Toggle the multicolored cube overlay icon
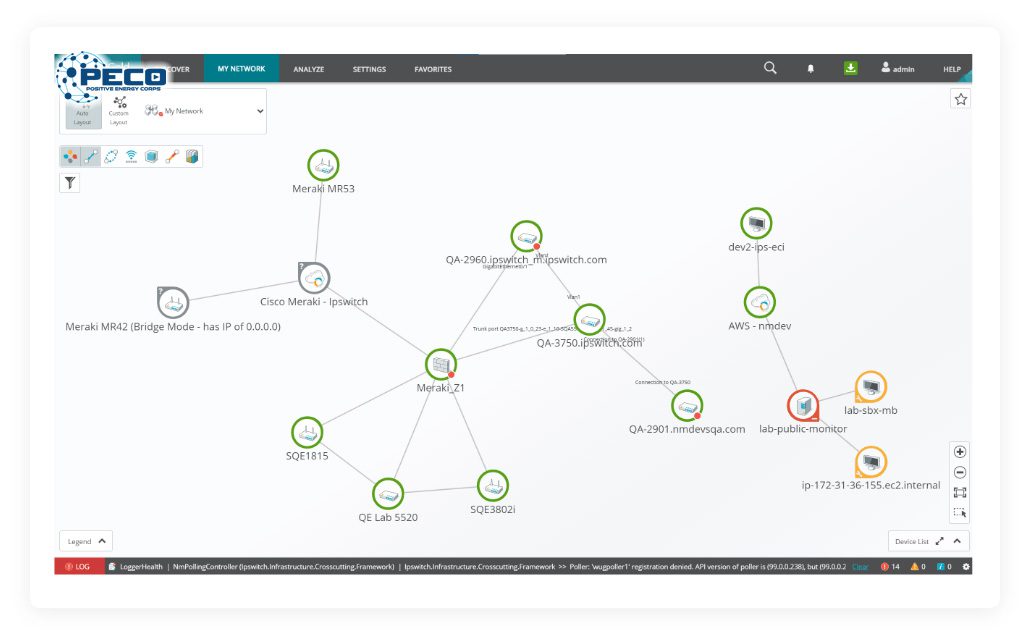This screenshot has height=642, width=1030. coord(192,156)
